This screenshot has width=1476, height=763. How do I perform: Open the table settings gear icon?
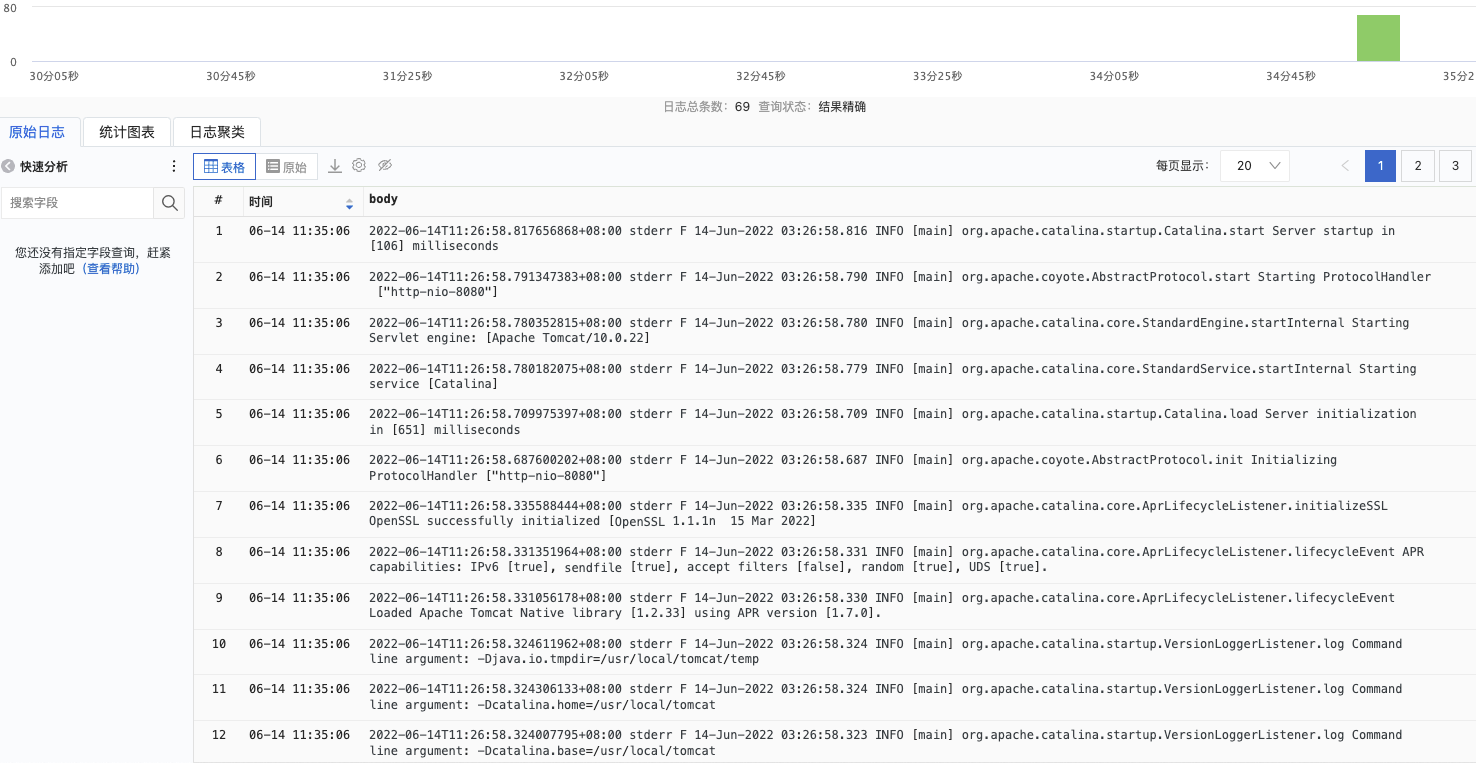click(359, 166)
